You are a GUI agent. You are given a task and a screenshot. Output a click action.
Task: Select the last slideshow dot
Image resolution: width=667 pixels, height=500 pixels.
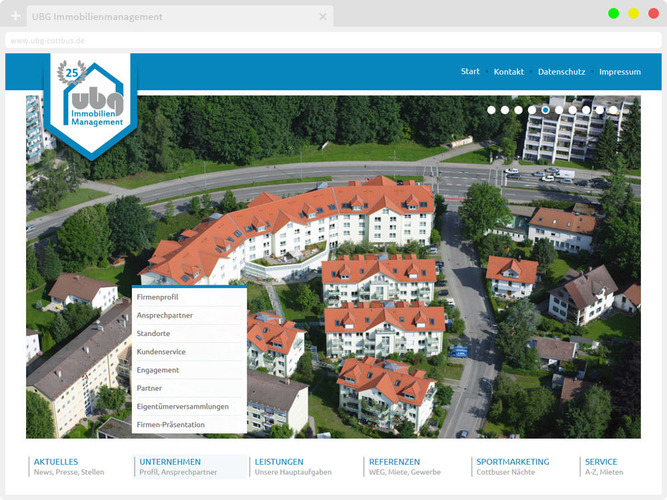pos(613,110)
